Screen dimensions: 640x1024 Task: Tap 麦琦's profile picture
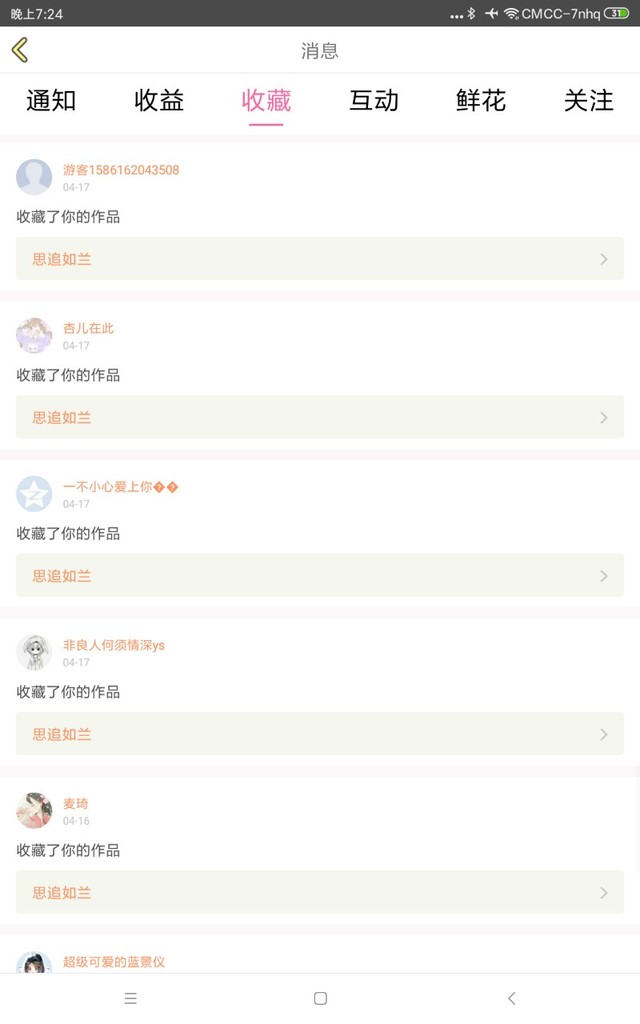point(34,810)
